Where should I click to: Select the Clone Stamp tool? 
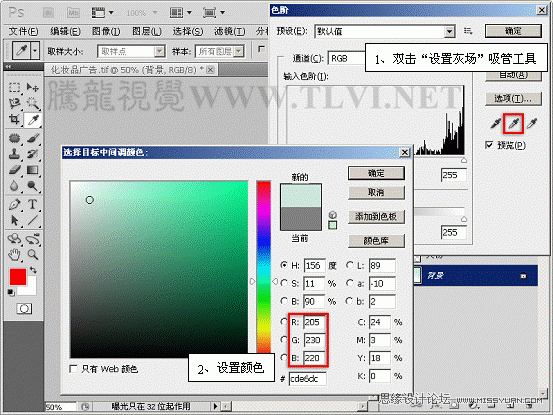coord(15,154)
